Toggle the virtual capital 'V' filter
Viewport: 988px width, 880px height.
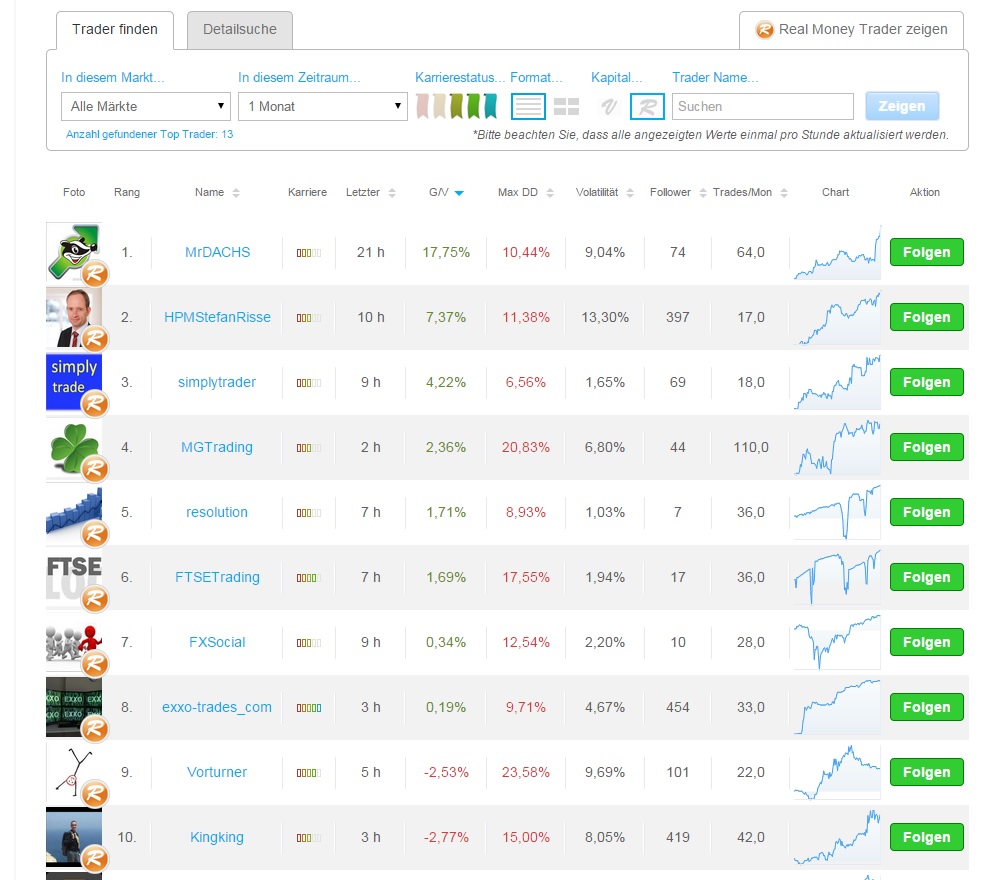(607, 106)
